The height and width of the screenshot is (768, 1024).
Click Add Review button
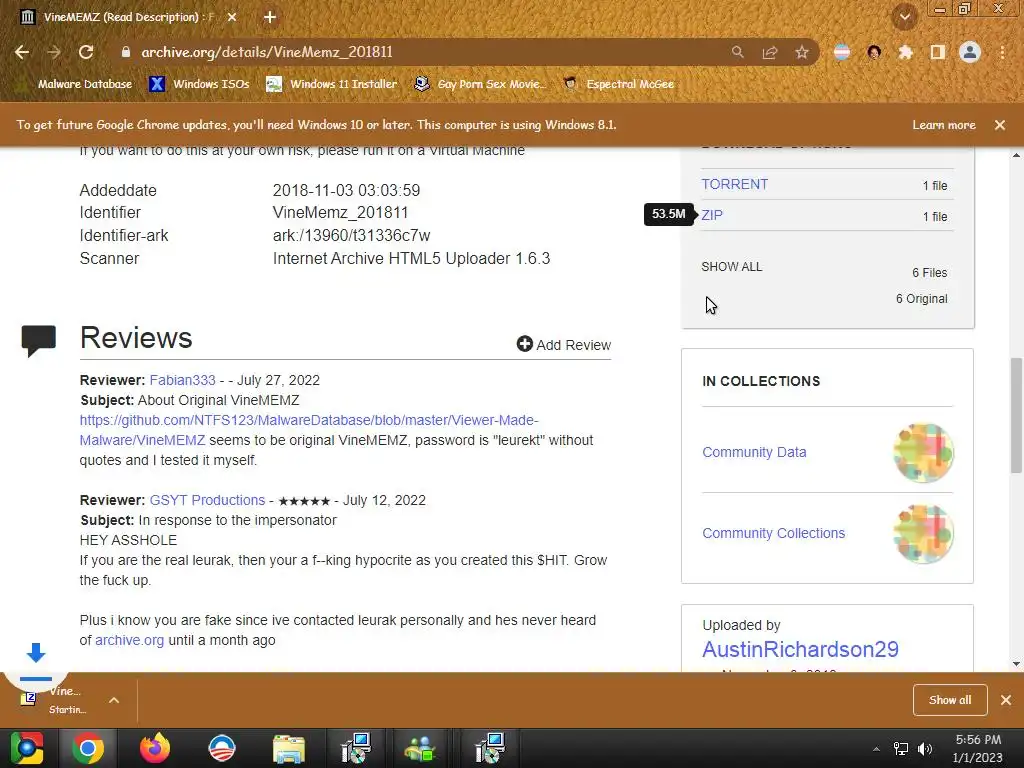pyautogui.click(x=564, y=344)
